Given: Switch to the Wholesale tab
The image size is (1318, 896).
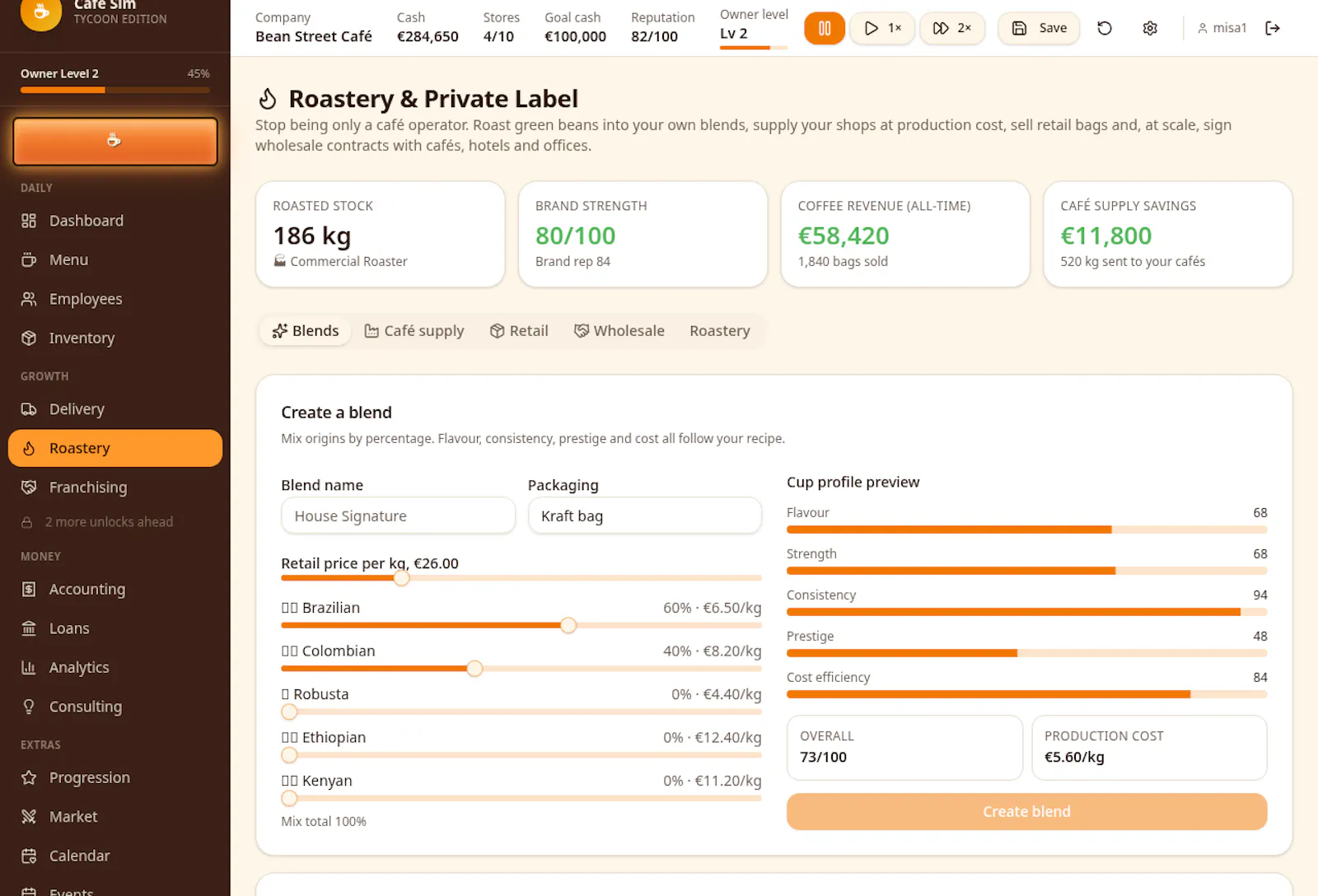Looking at the screenshot, I should pyautogui.click(x=619, y=331).
